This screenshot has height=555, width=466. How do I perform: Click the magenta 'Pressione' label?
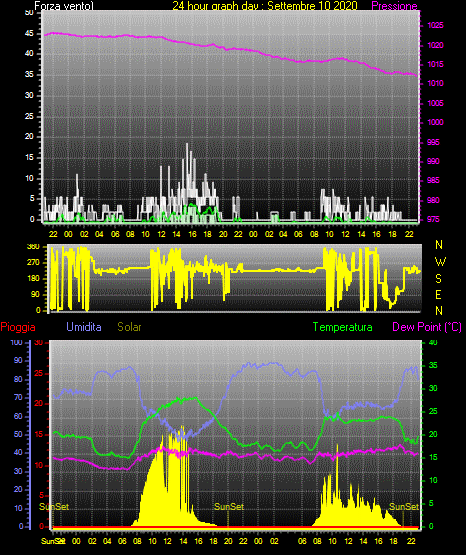click(394, 6)
